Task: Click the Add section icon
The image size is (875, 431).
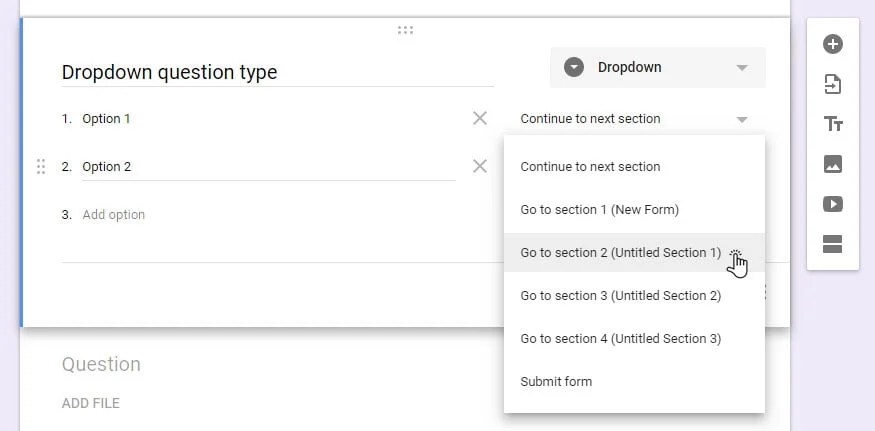Action: tap(832, 244)
